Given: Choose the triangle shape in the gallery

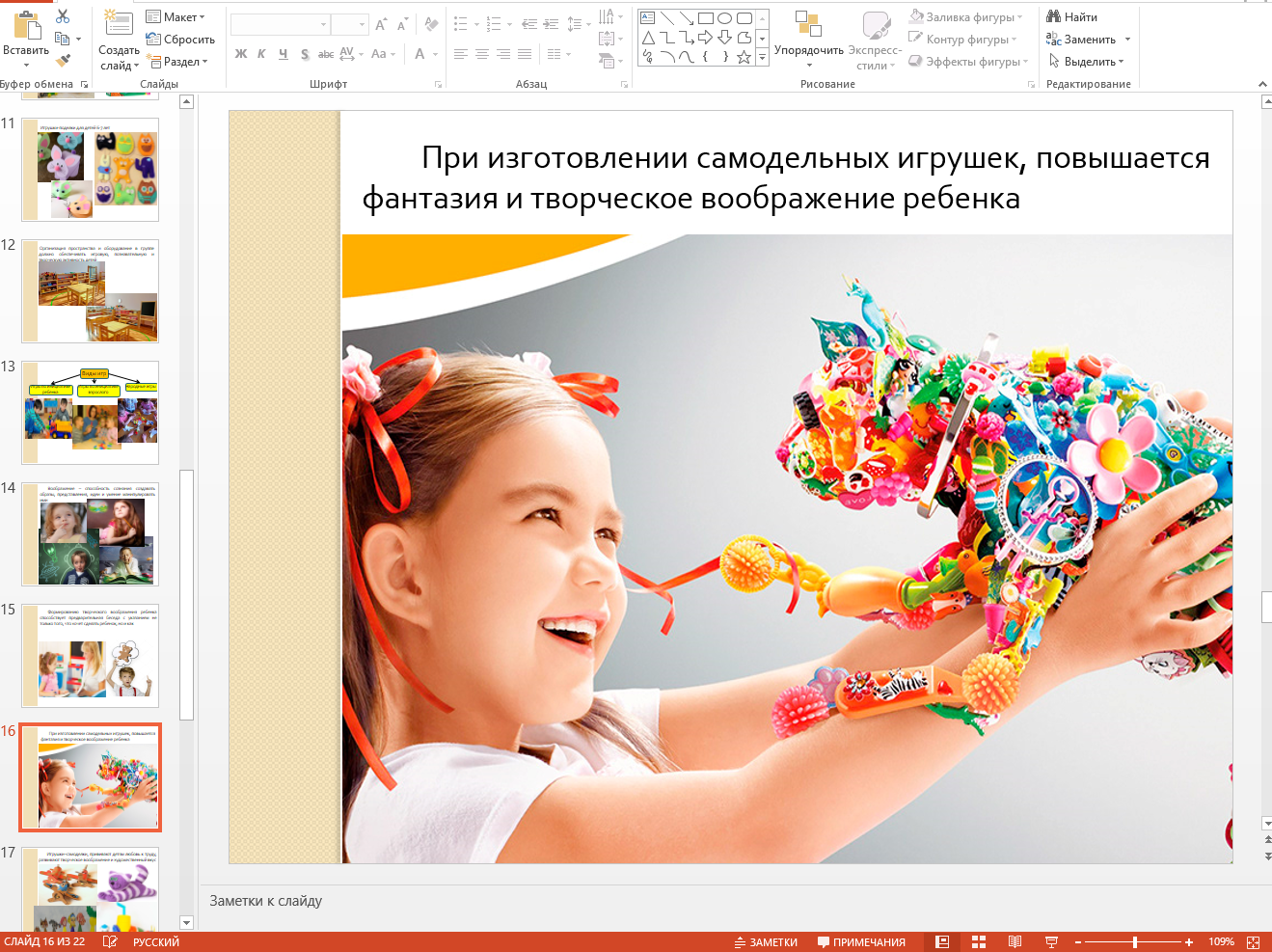Looking at the screenshot, I should 647,38.
